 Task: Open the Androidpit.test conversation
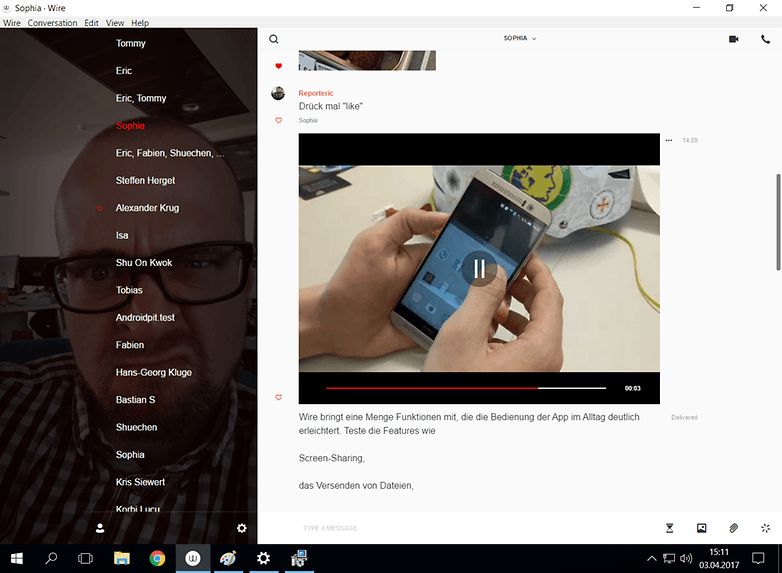(x=145, y=318)
